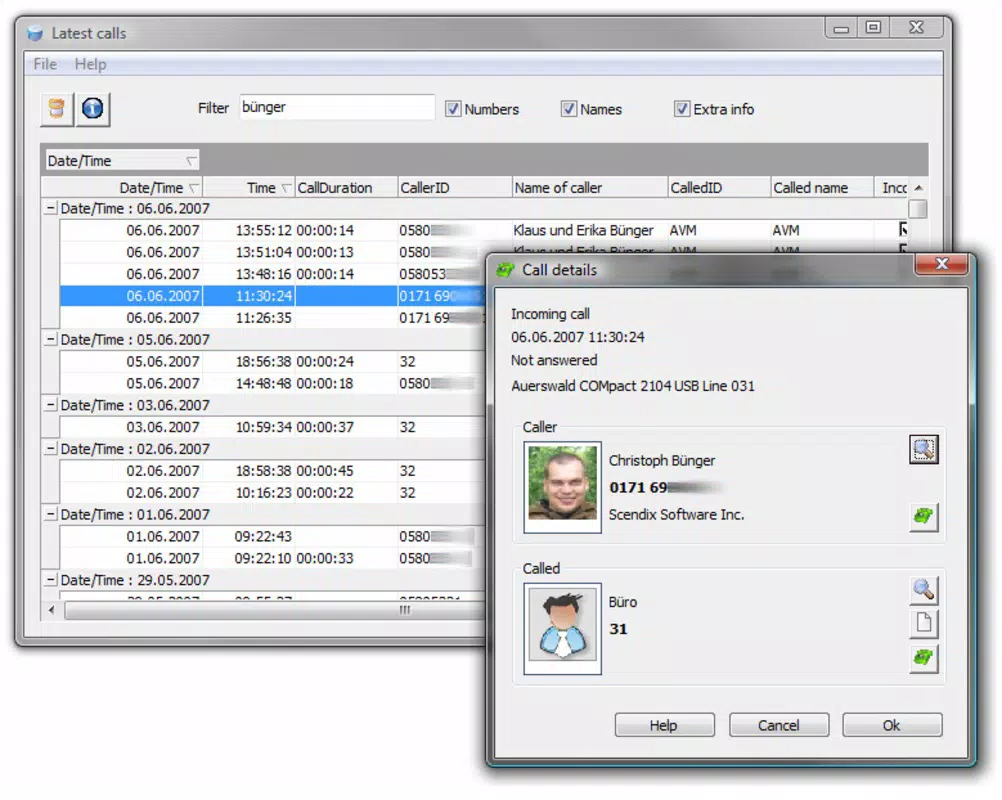Screen dimensions: 1002x800
Task: Sort by the Date/Time column header
Action: 122,188
